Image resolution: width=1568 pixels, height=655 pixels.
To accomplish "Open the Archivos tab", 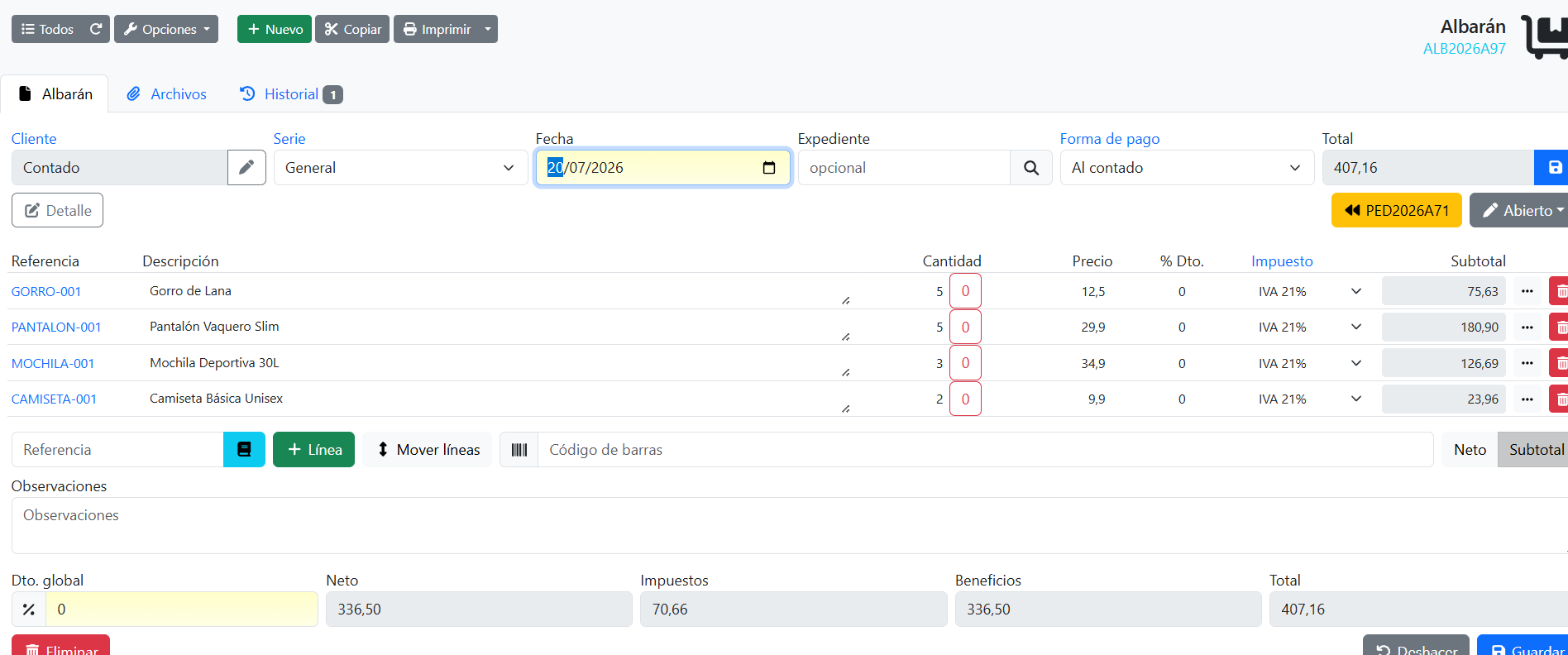I will click(x=166, y=94).
